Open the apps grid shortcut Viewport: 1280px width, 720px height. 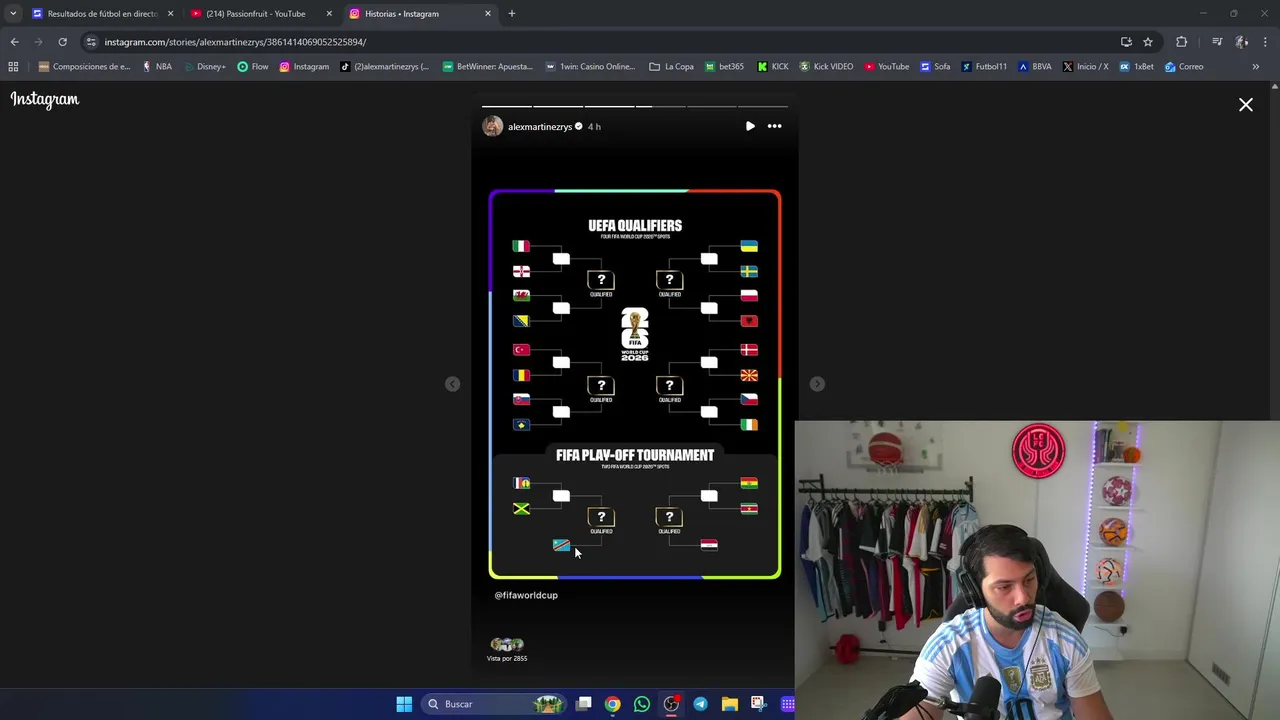[x=13, y=67]
